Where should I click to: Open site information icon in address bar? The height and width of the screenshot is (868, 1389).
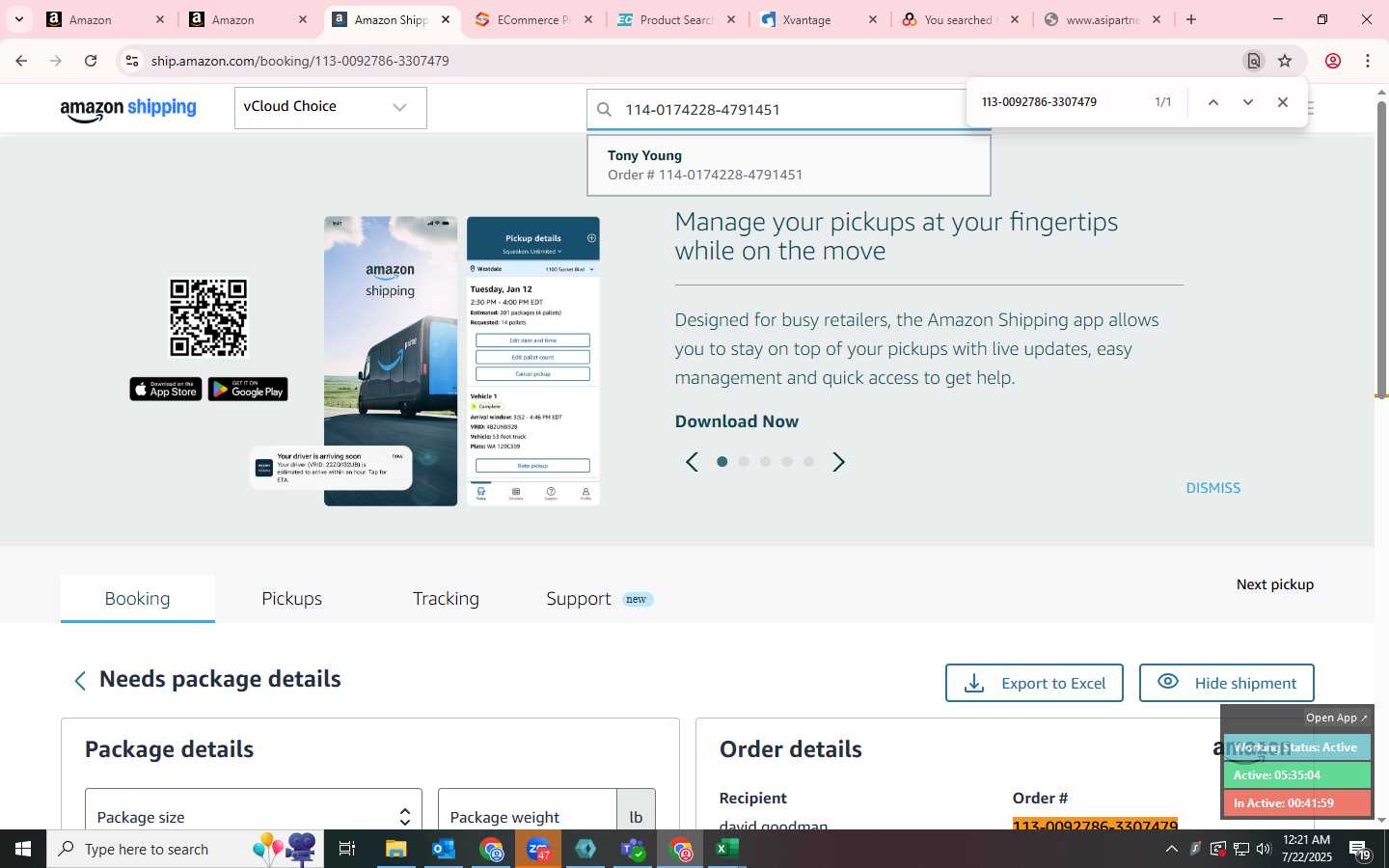[132, 61]
